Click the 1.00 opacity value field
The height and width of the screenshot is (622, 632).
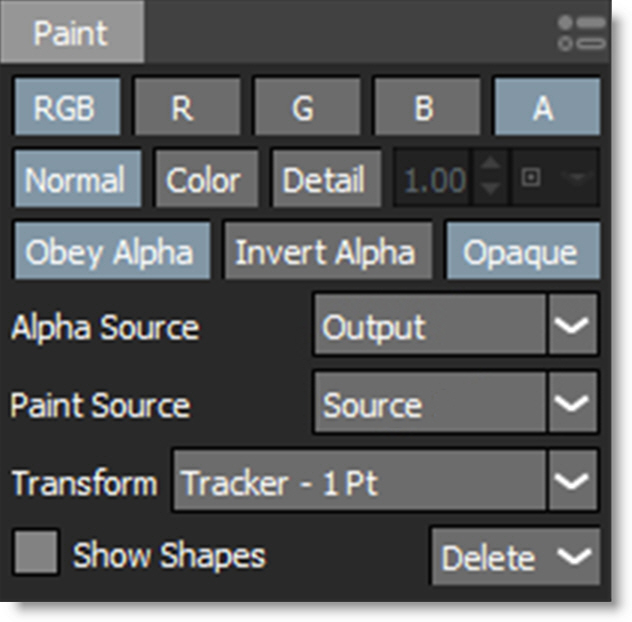pyautogui.click(x=435, y=180)
